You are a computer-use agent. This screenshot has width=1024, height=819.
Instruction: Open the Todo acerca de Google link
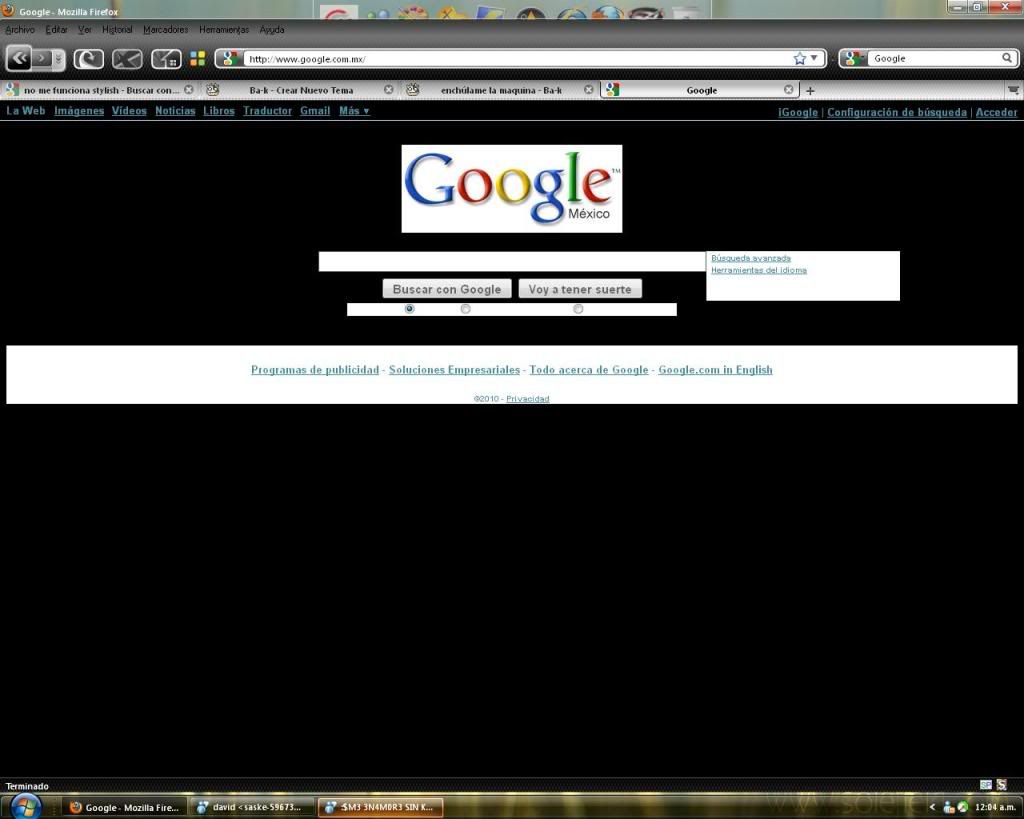click(589, 370)
